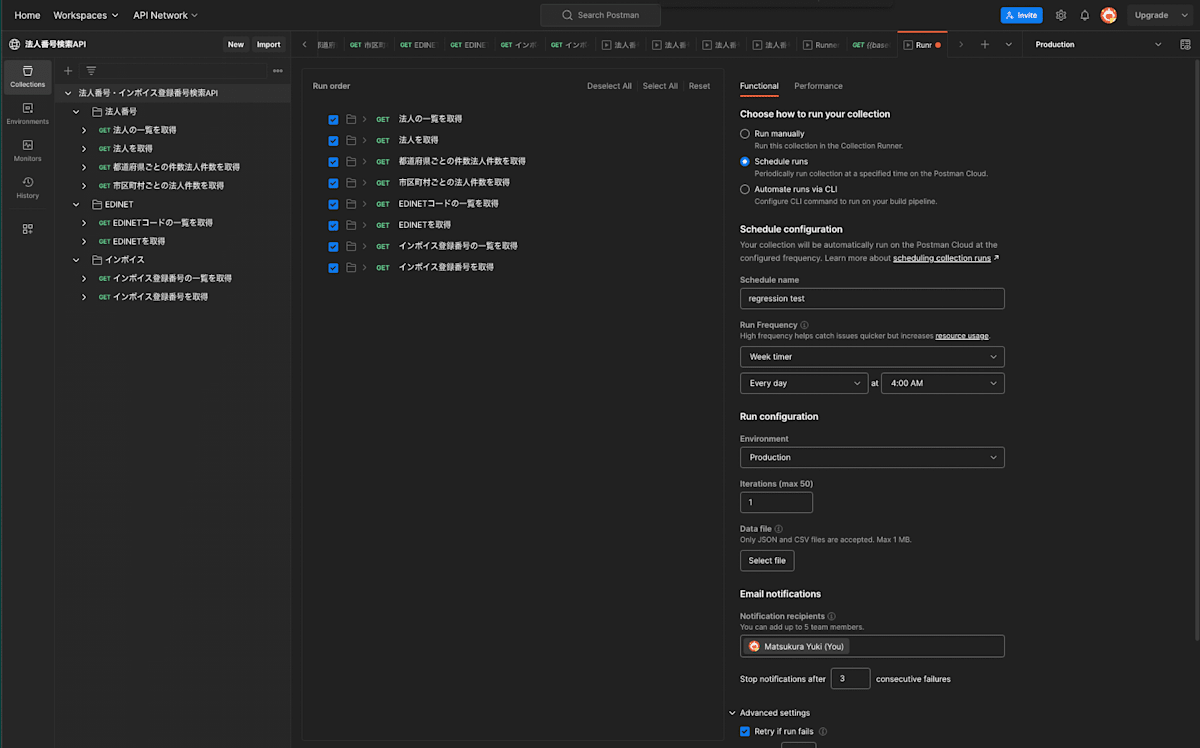Collapse the 法人番号 folder in sidebar
The height and width of the screenshot is (748, 1200).
point(75,112)
